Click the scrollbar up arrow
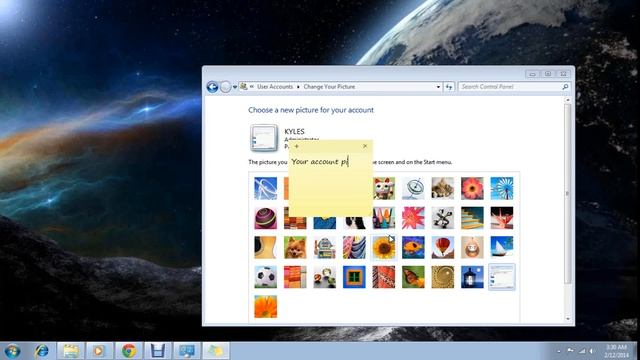640x360 pixels. [567, 100]
